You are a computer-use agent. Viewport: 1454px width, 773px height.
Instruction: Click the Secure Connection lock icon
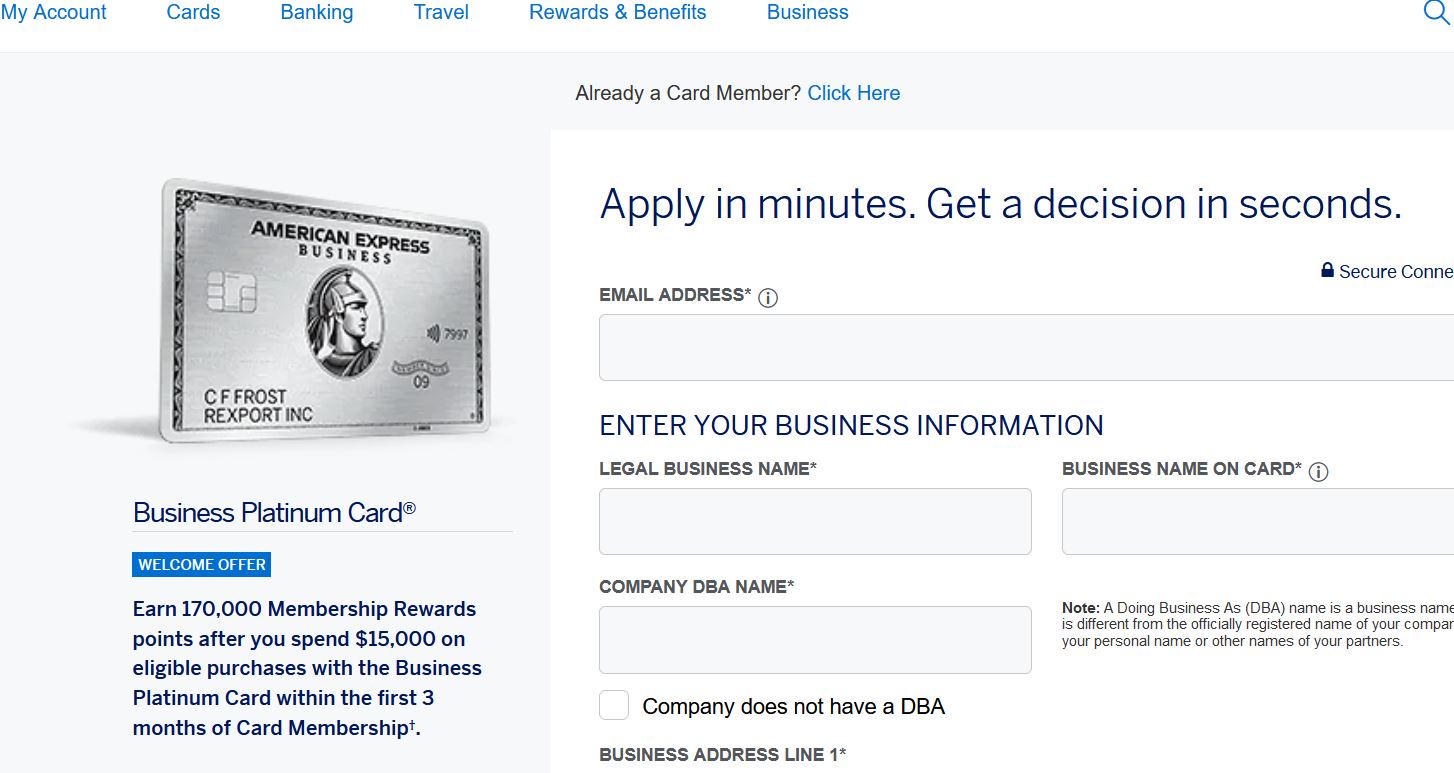pos(1326,270)
